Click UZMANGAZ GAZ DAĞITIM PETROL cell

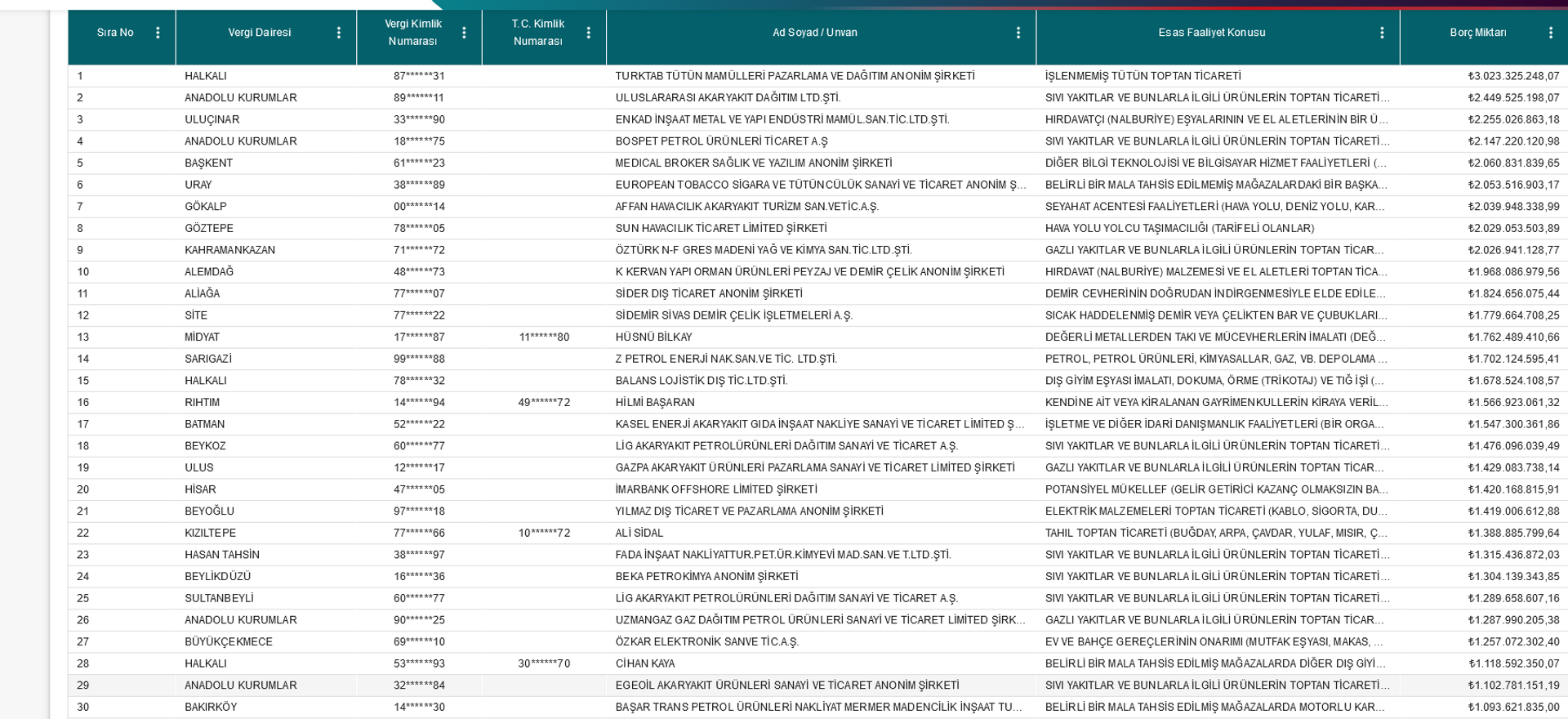pyautogui.click(x=821, y=620)
